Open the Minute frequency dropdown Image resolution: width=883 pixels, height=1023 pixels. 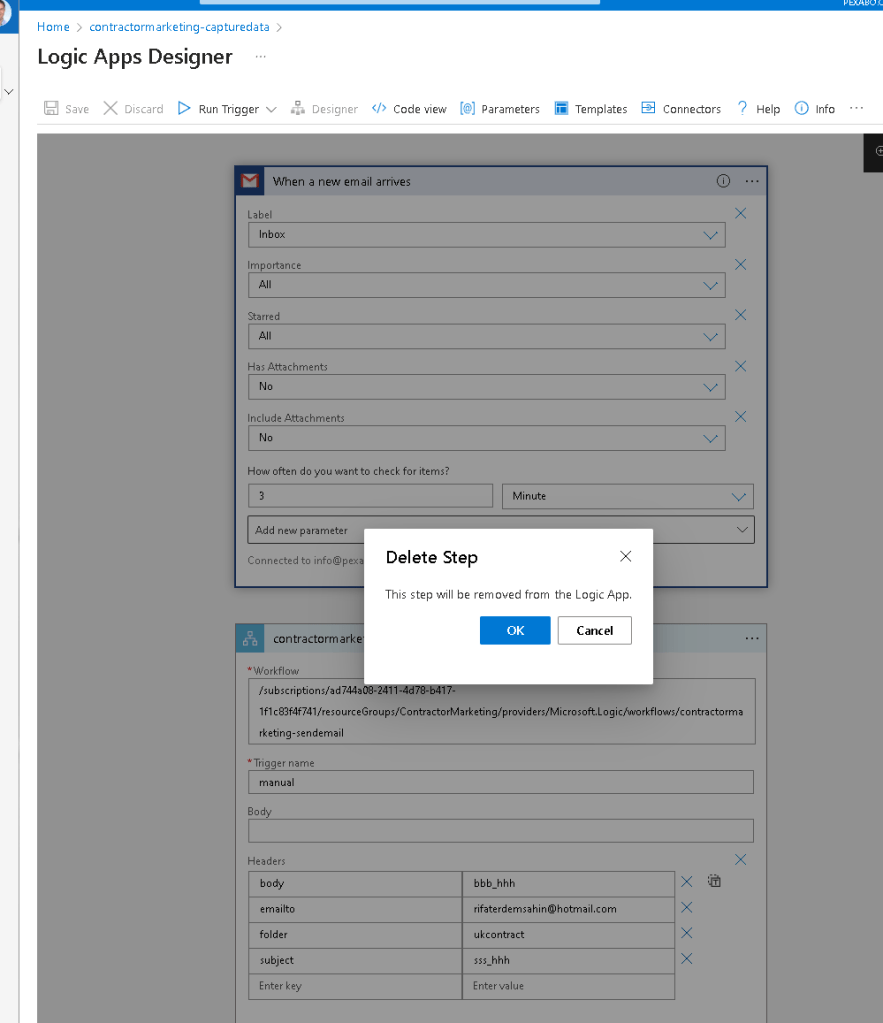628,496
